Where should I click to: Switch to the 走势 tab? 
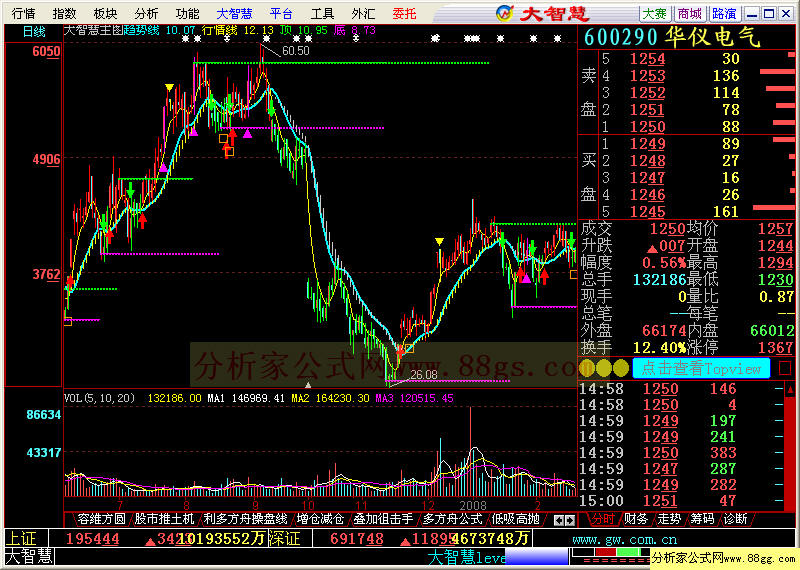(x=669, y=519)
